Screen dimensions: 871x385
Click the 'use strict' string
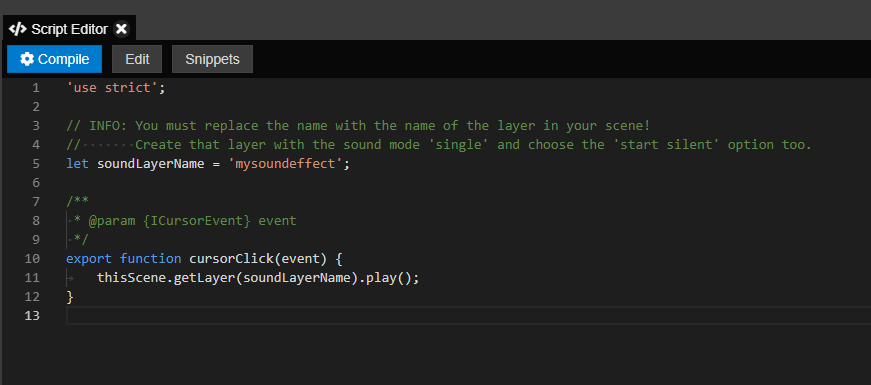[x=112, y=88]
